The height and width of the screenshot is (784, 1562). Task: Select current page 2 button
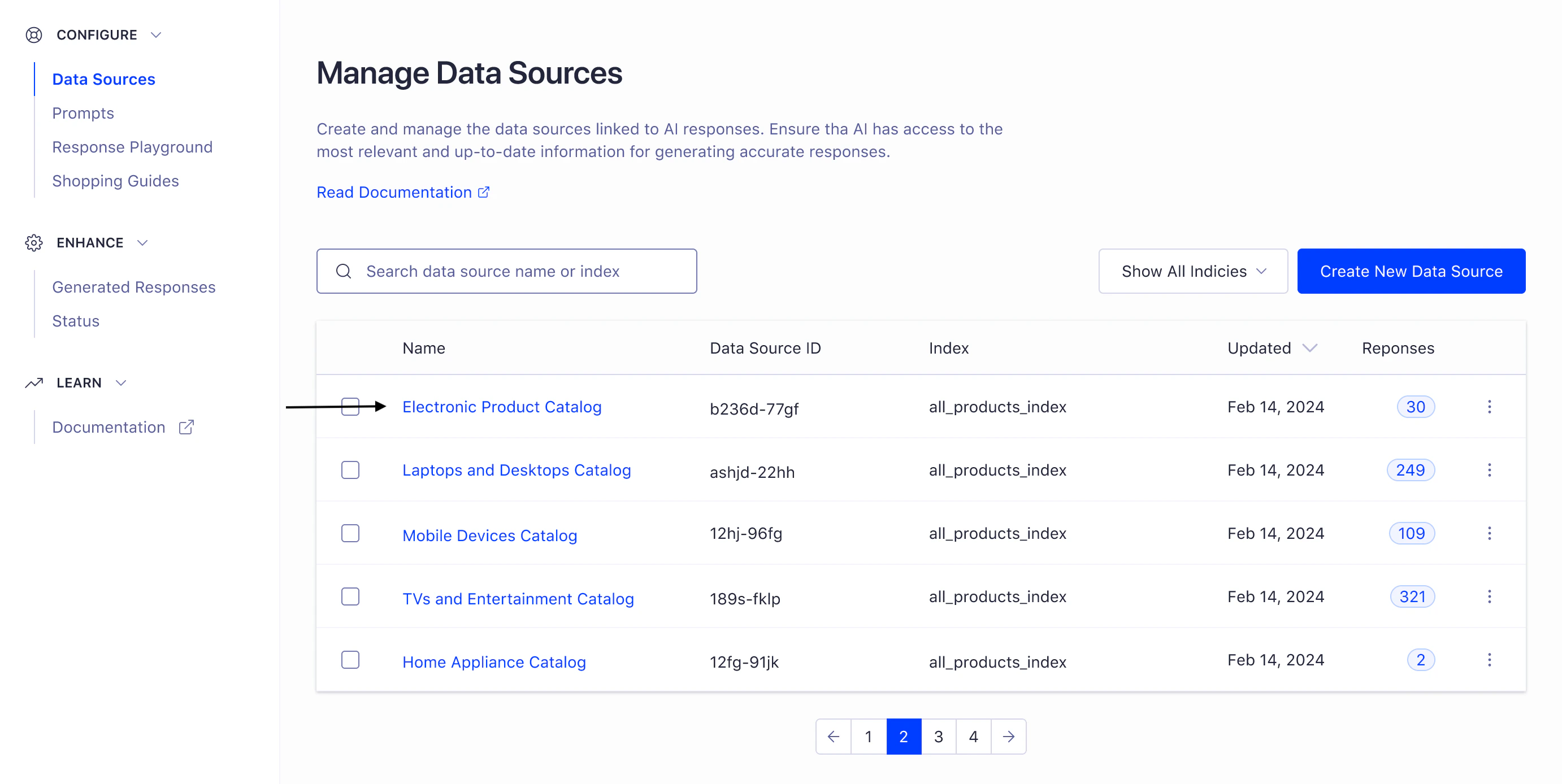pos(904,737)
